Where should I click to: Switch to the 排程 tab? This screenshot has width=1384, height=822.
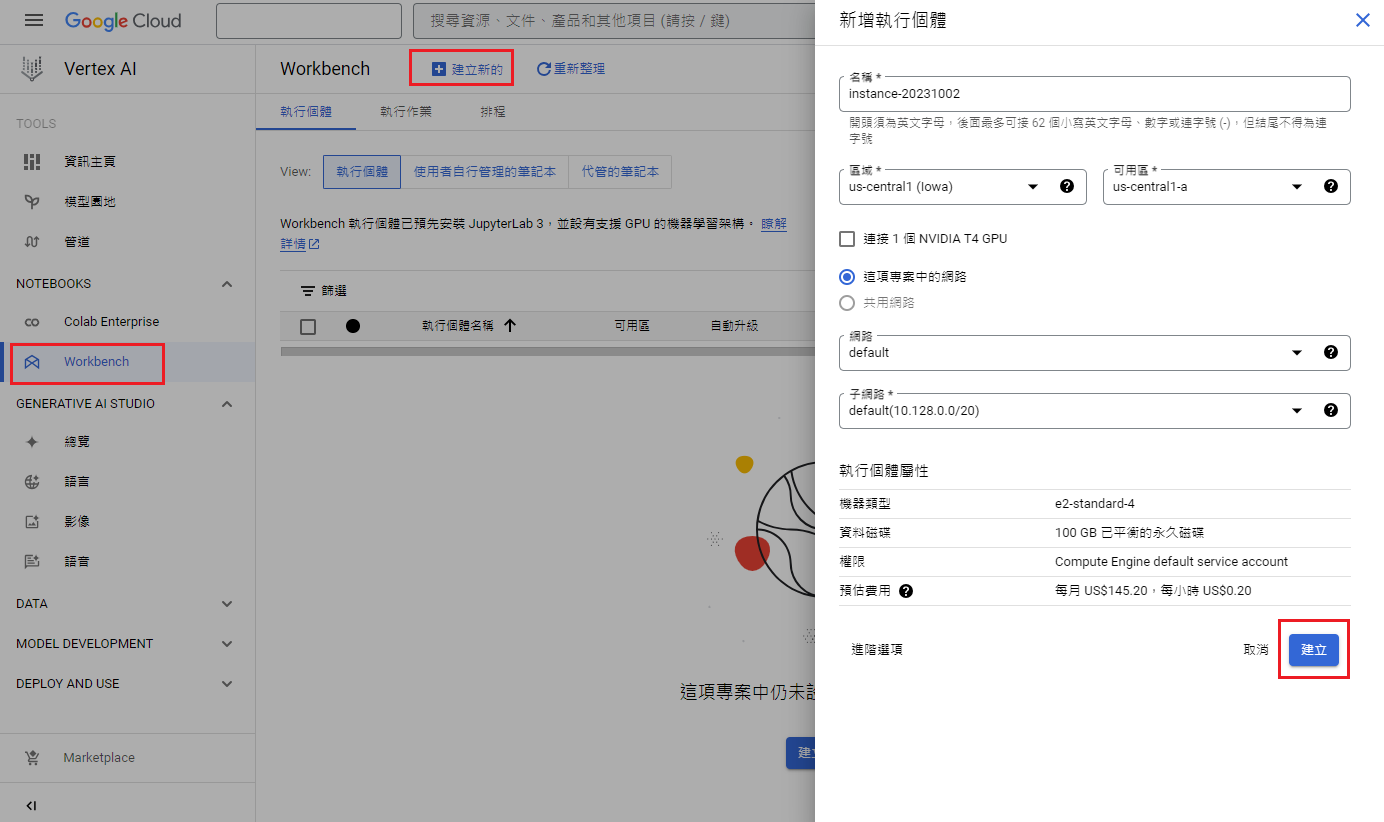tap(493, 112)
